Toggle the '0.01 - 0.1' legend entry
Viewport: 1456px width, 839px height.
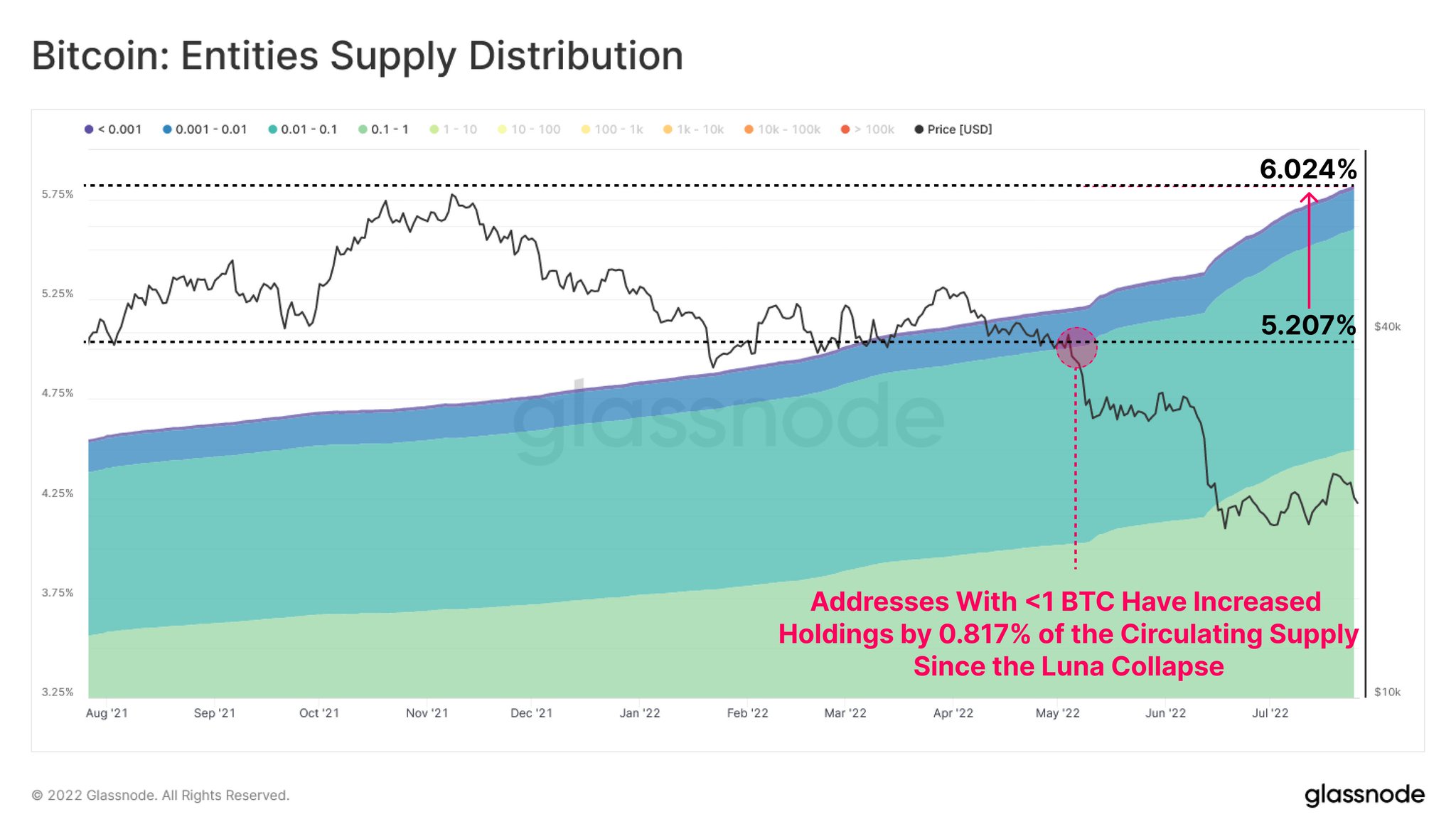[302, 129]
